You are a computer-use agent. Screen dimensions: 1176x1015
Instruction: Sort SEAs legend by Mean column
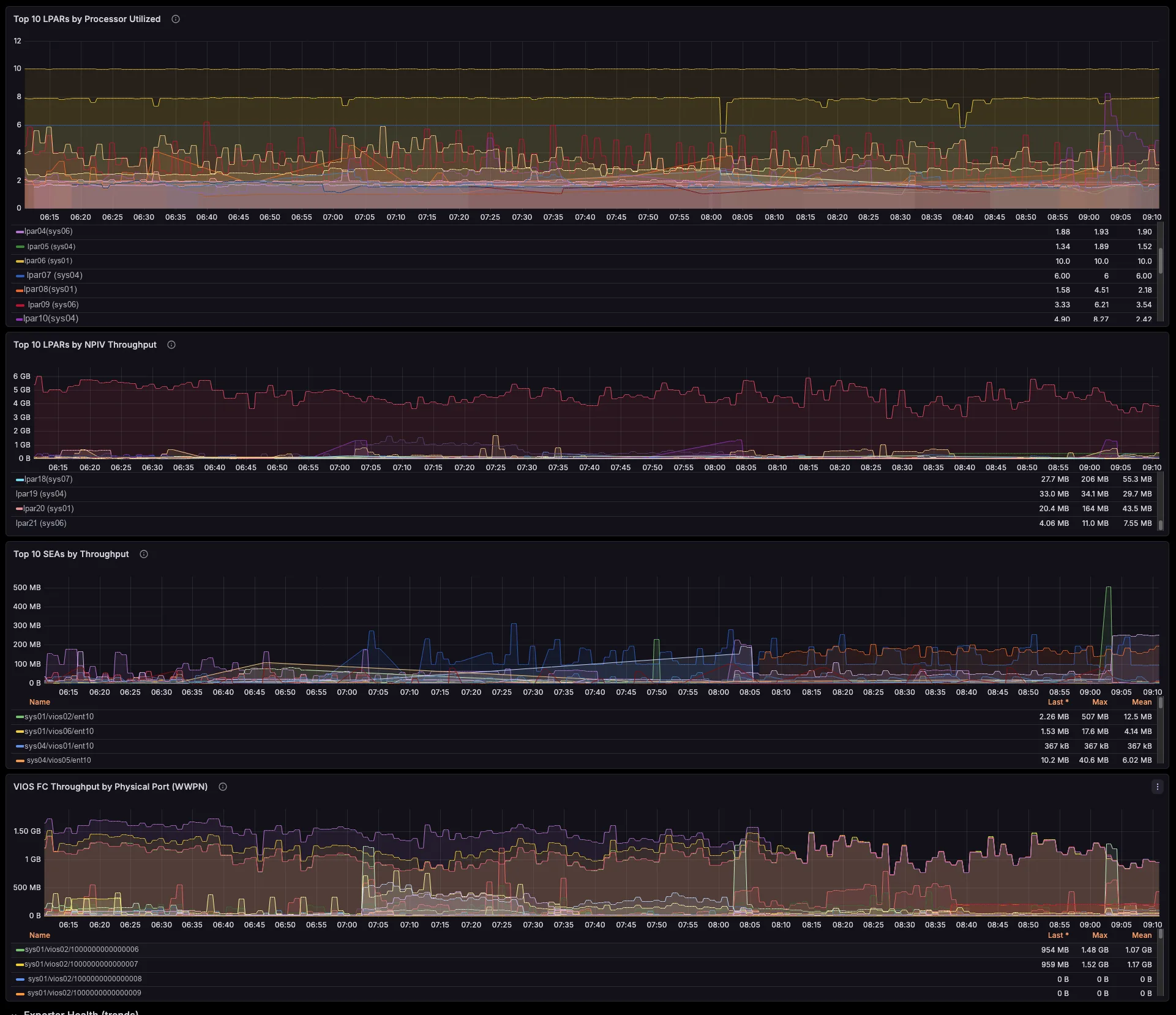coord(1142,702)
